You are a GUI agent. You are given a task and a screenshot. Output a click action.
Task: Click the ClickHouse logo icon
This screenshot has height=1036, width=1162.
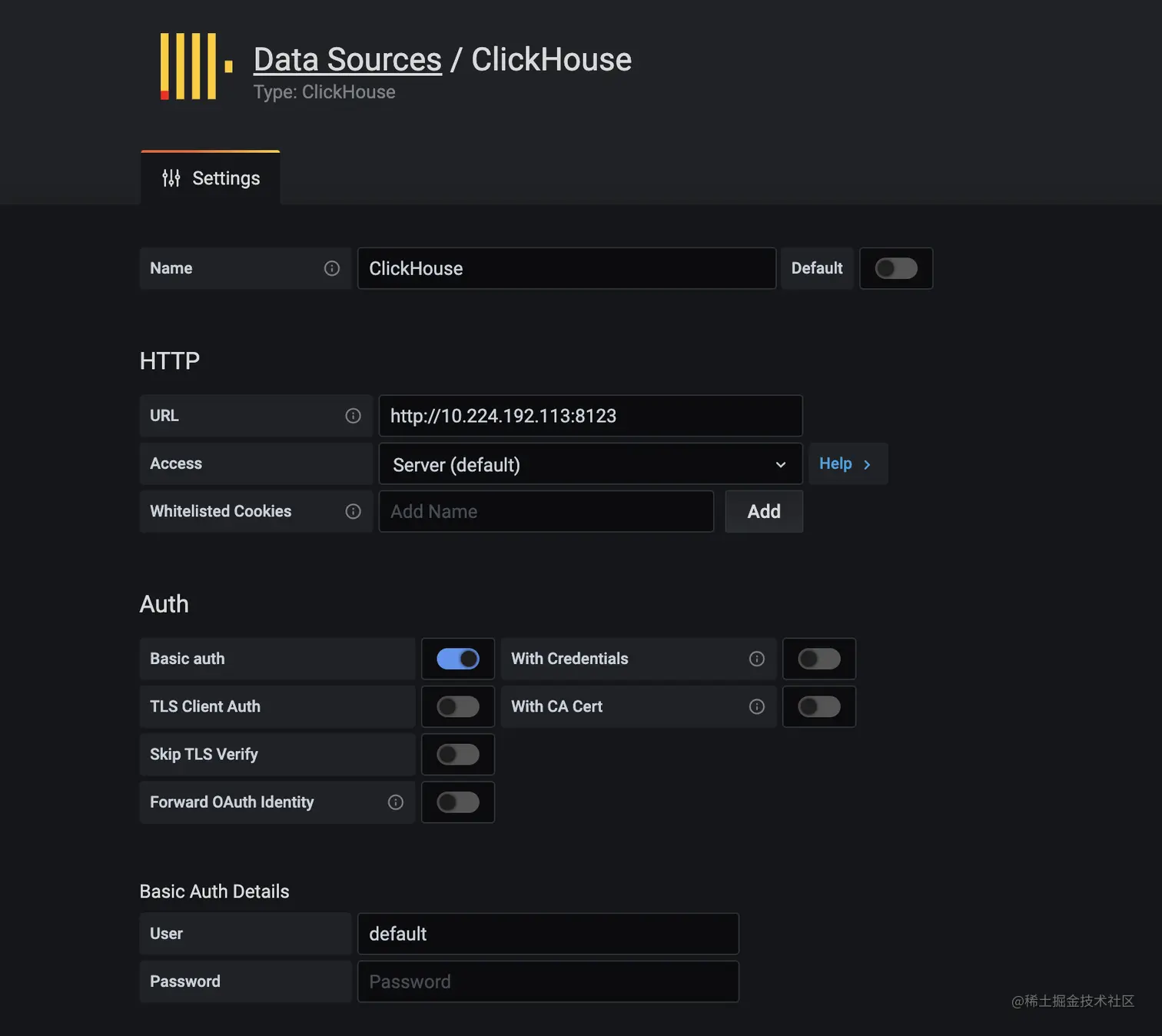pos(196,66)
